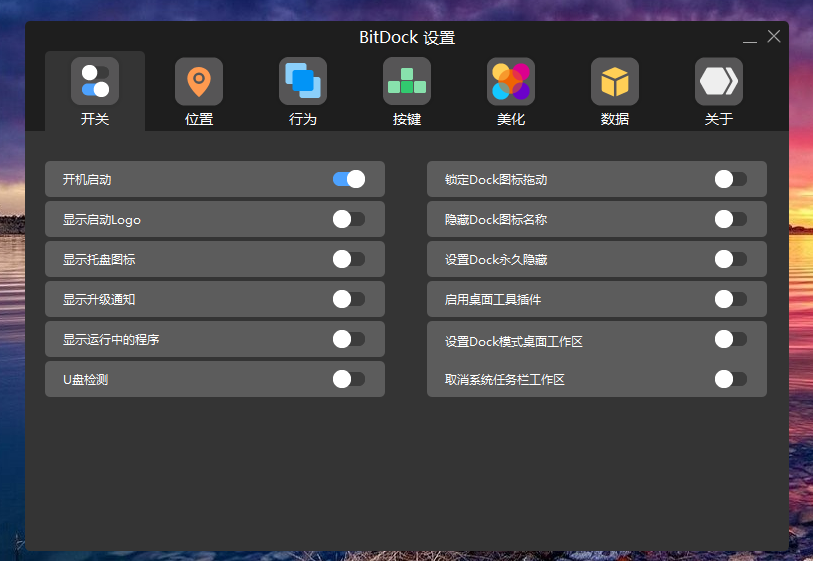Enable the 显示启动Logo toggle
The height and width of the screenshot is (561, 813).
click(349, 219)
